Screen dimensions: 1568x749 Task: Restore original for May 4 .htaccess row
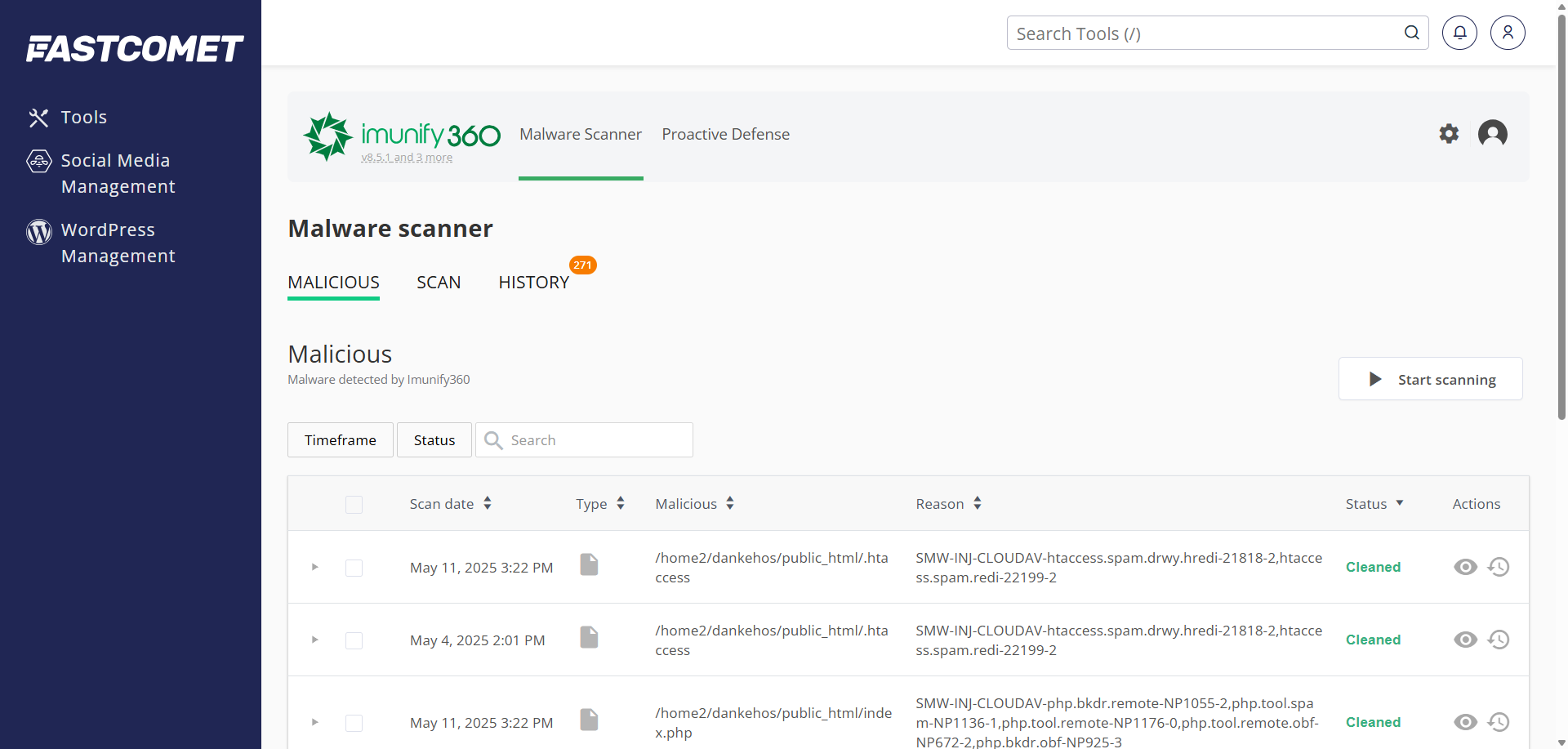pos(1499,640)
